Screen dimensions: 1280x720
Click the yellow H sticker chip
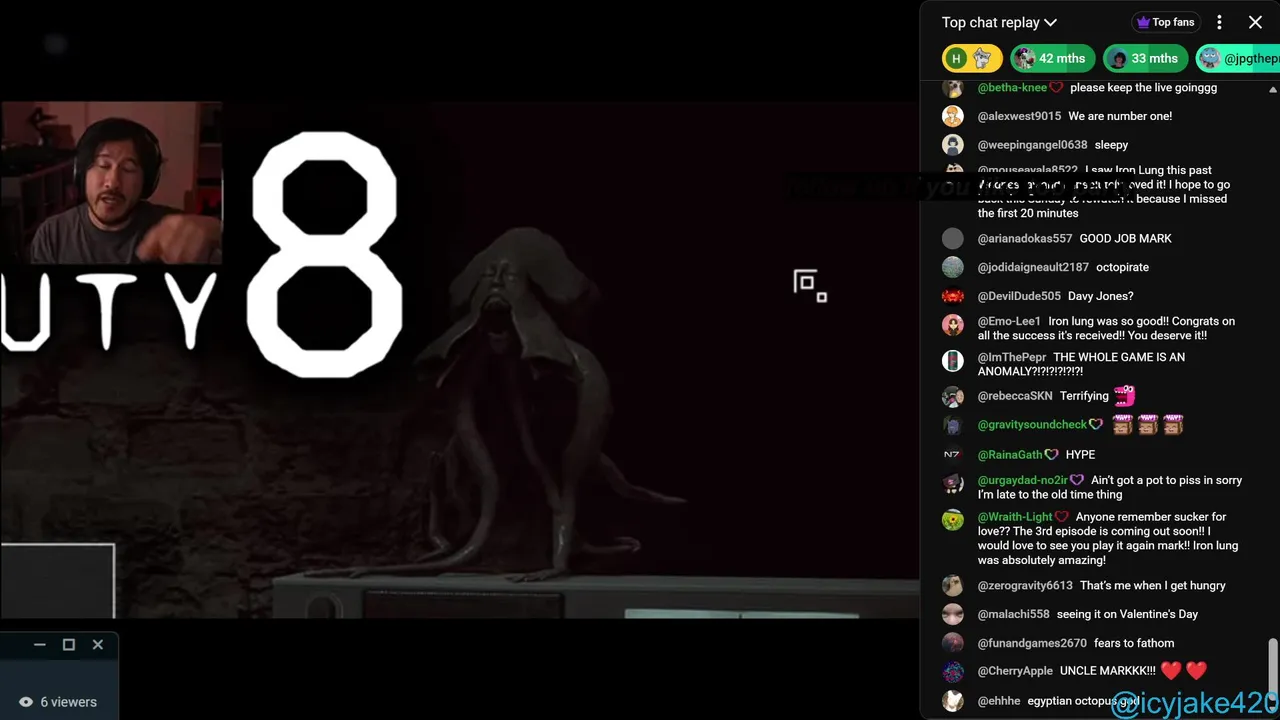click(972, 58)
